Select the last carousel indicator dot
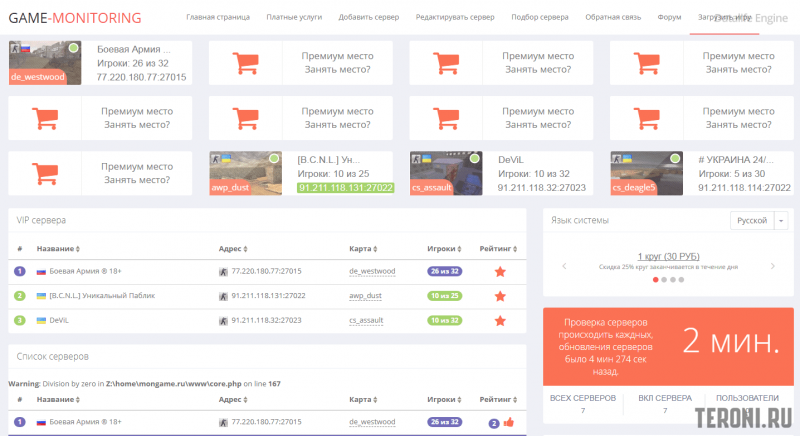The image size is (800, 436). point(682,280)
